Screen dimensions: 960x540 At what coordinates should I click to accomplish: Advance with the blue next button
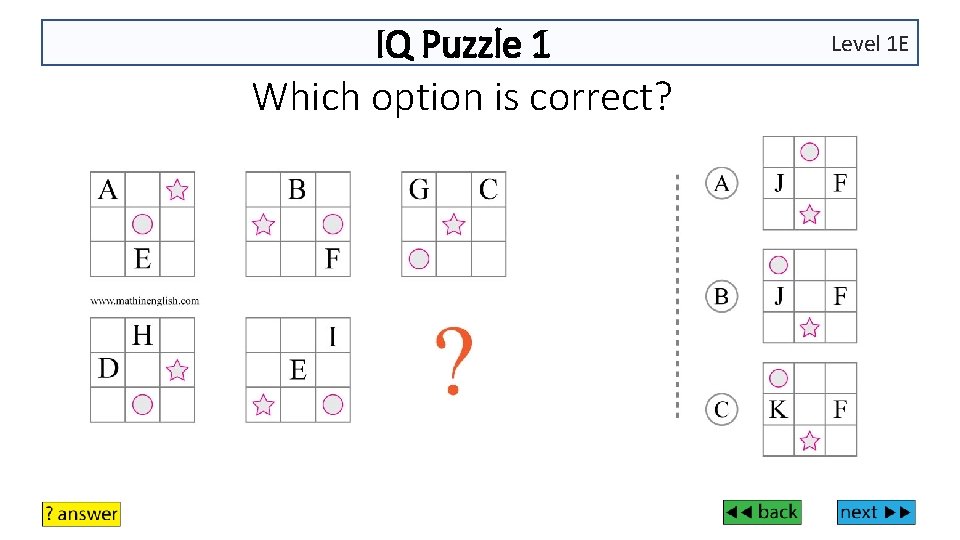(876, 512)
